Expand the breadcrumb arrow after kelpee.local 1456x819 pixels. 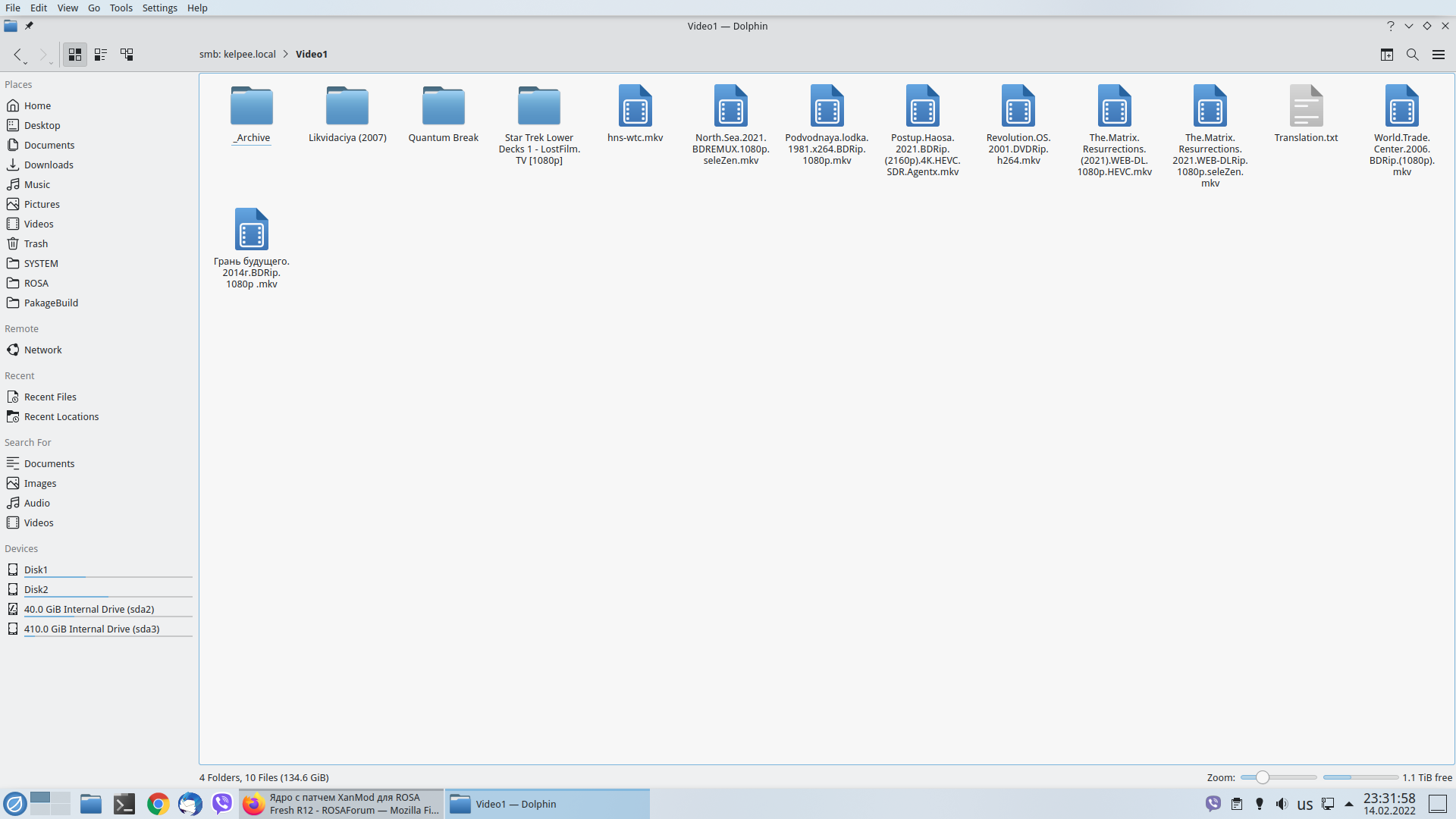[286, 54]
